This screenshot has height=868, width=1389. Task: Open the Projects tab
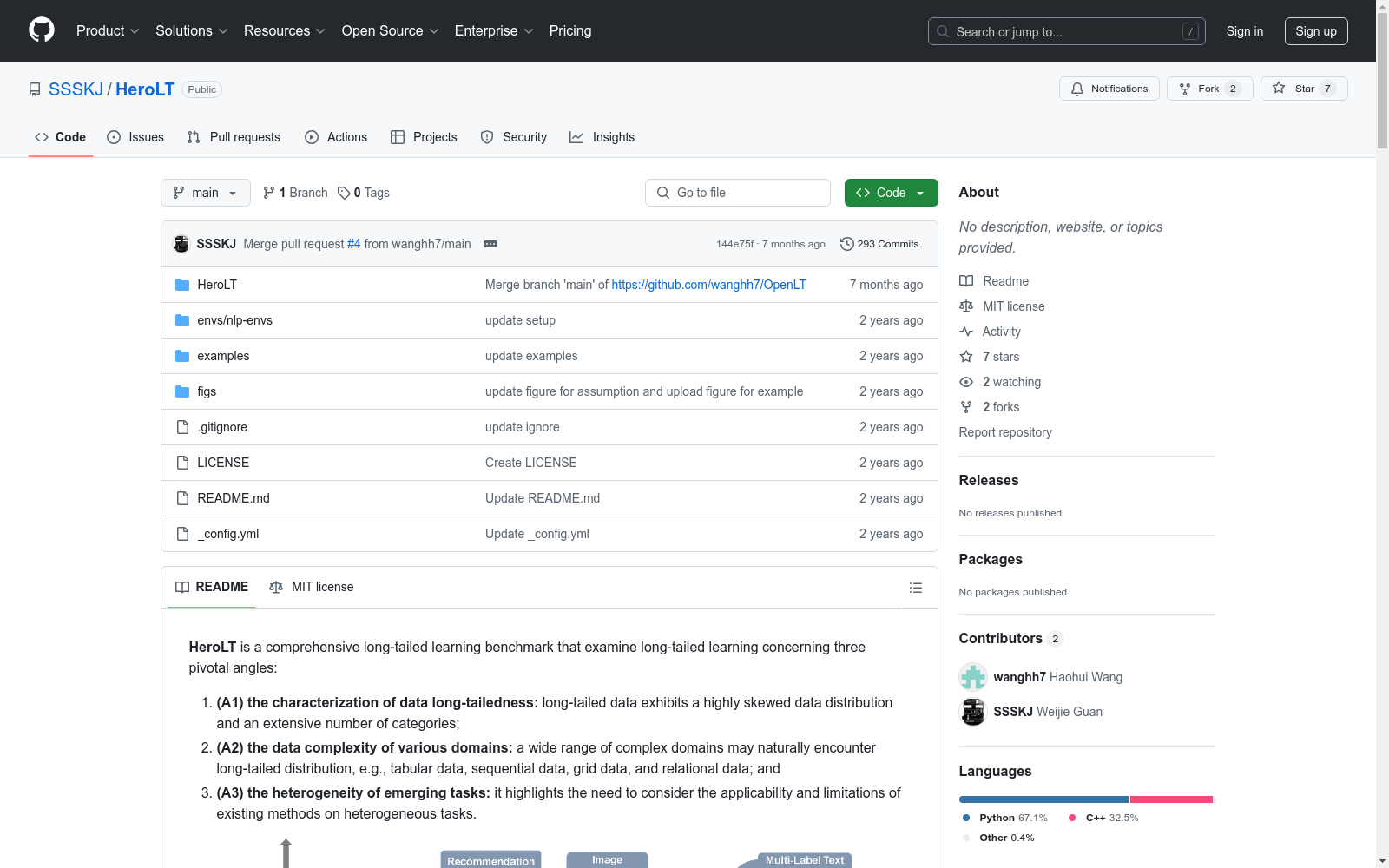pos(424,137)
